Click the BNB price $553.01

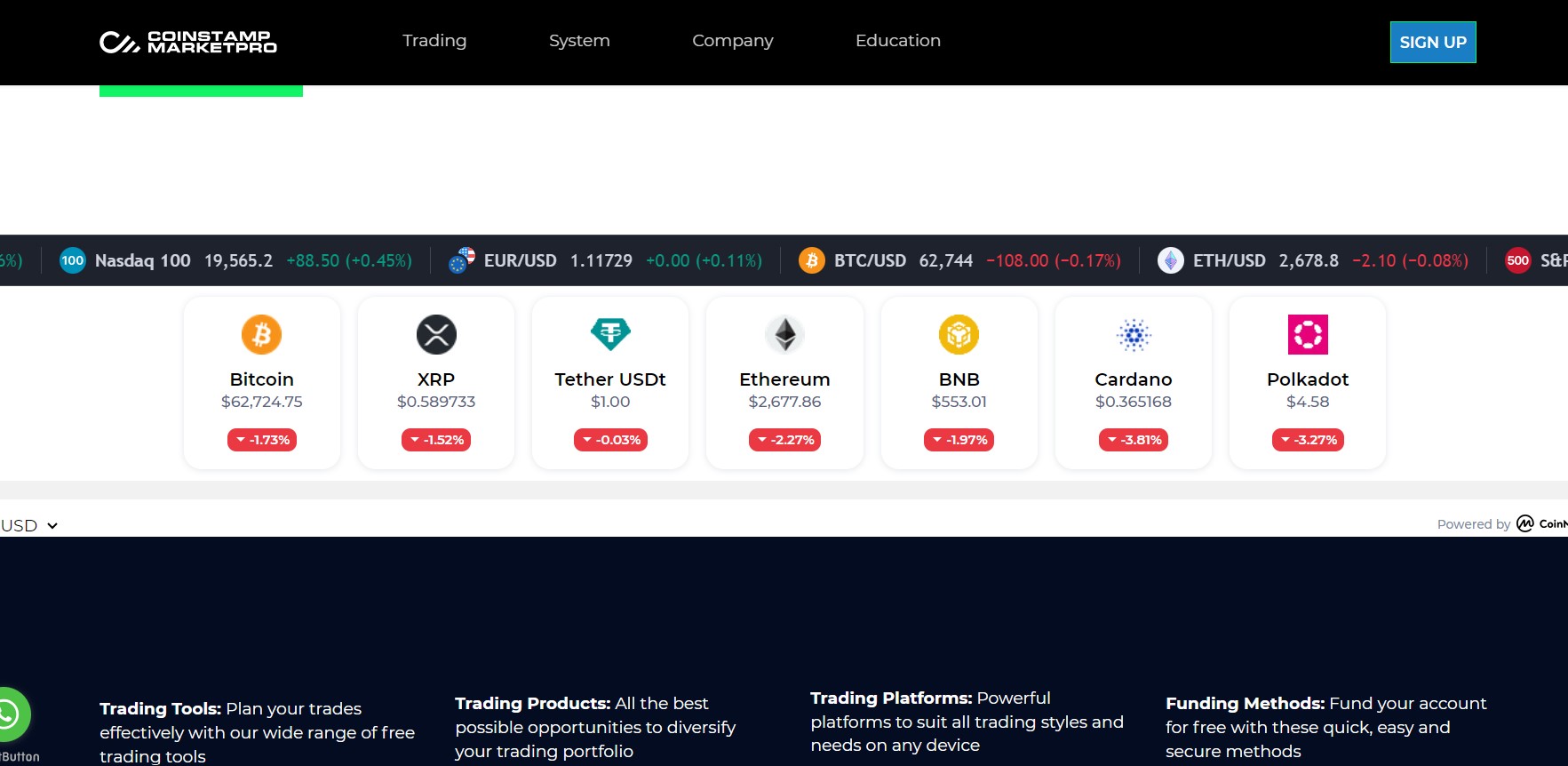pyautogui.click(x=959, y=402)
